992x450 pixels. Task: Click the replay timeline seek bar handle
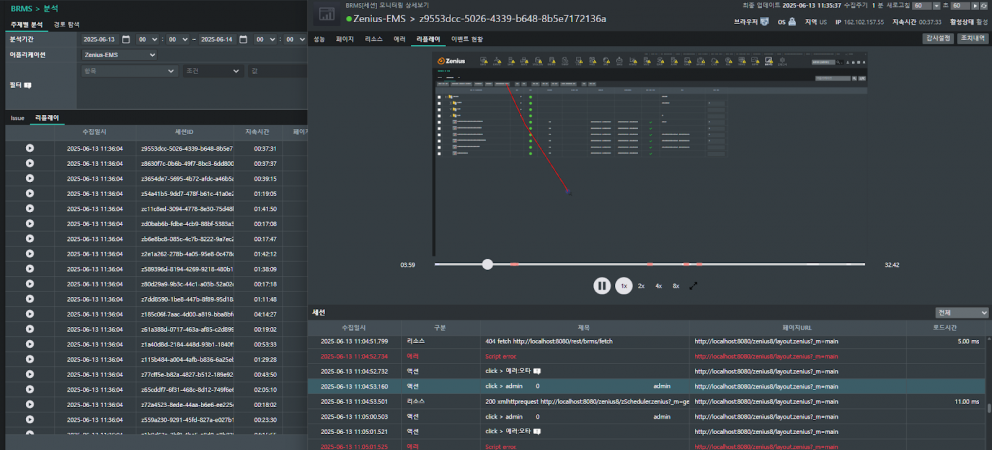point(487,264)
